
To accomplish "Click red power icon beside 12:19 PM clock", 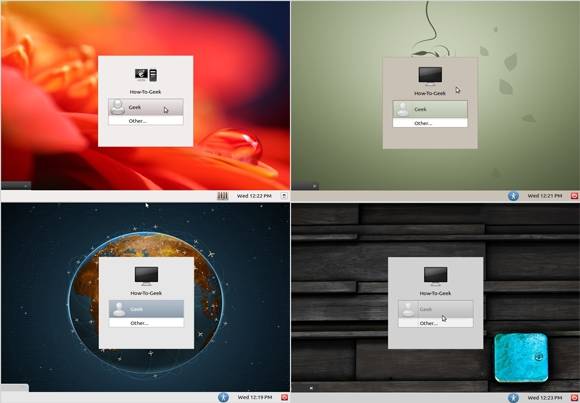I will click(284, 397).
